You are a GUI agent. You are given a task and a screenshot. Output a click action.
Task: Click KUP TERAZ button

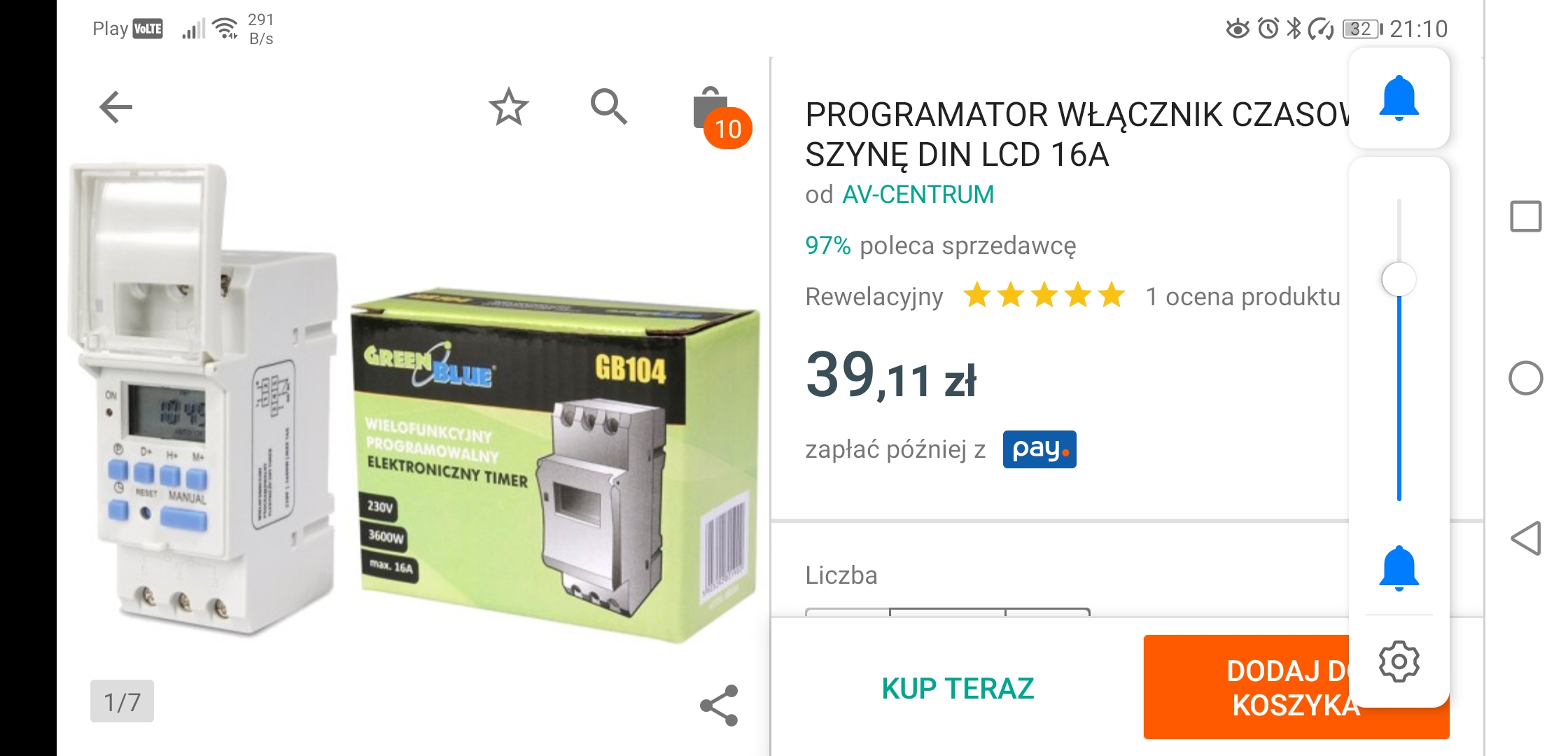click(958, 688)
